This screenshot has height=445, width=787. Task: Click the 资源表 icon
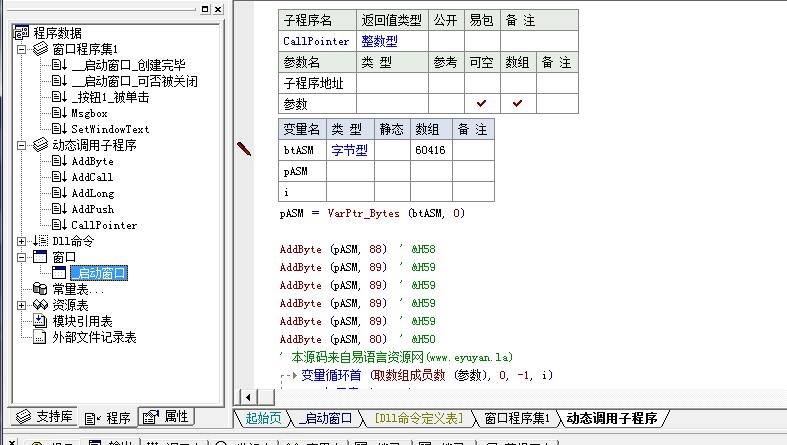click(x=40, y=305)
